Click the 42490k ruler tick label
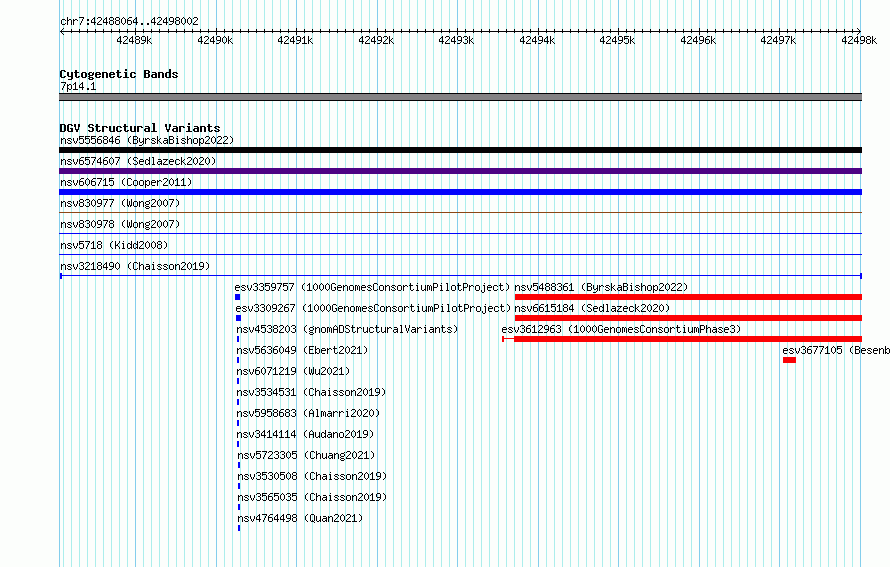This screenshot has width=890, height=567. pyautogui.click(x=215, y=40)
